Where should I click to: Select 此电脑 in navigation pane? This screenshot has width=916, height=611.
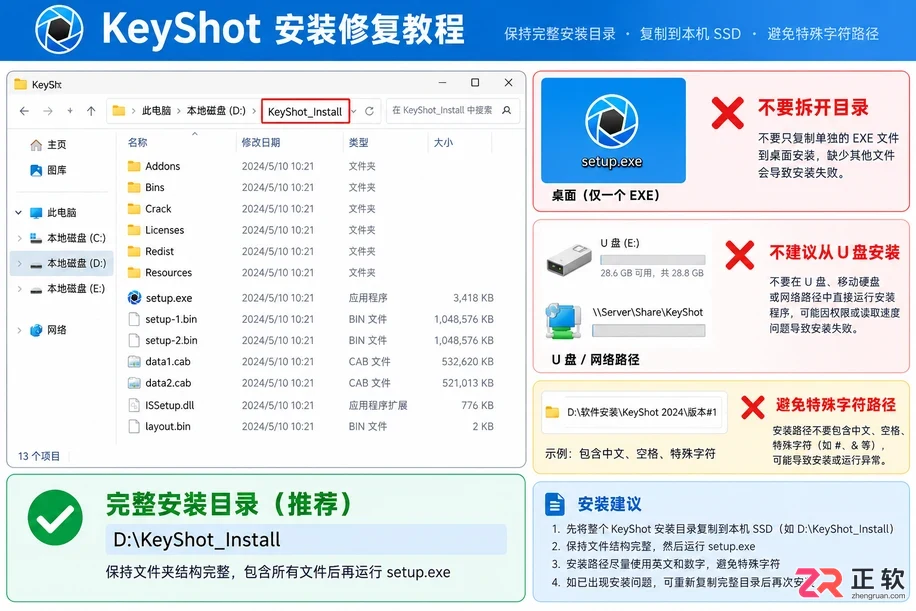tap(61, 213)
